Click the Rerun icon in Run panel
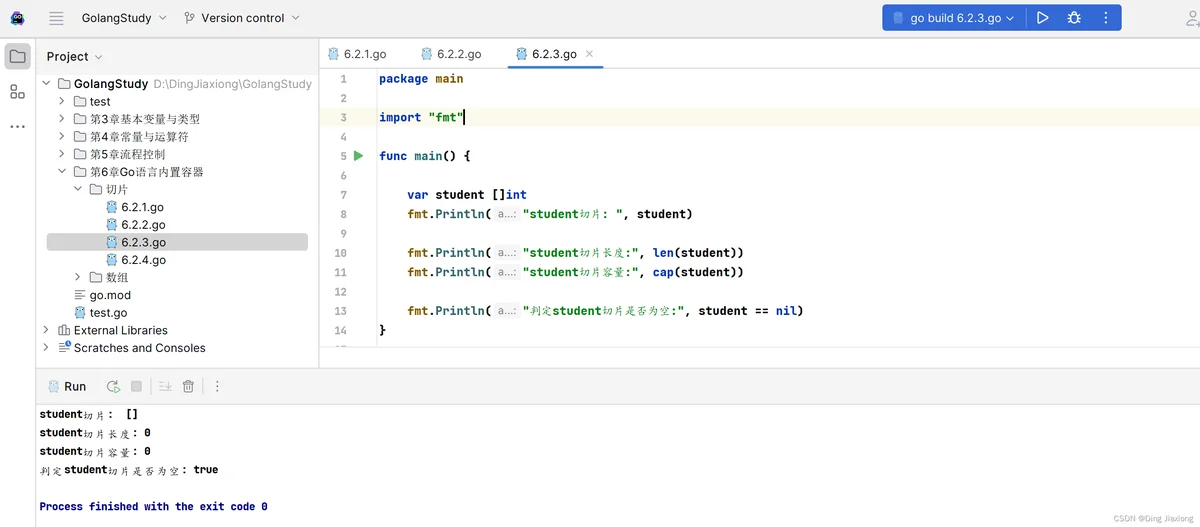1200x527 pixels. click(113, 386)
